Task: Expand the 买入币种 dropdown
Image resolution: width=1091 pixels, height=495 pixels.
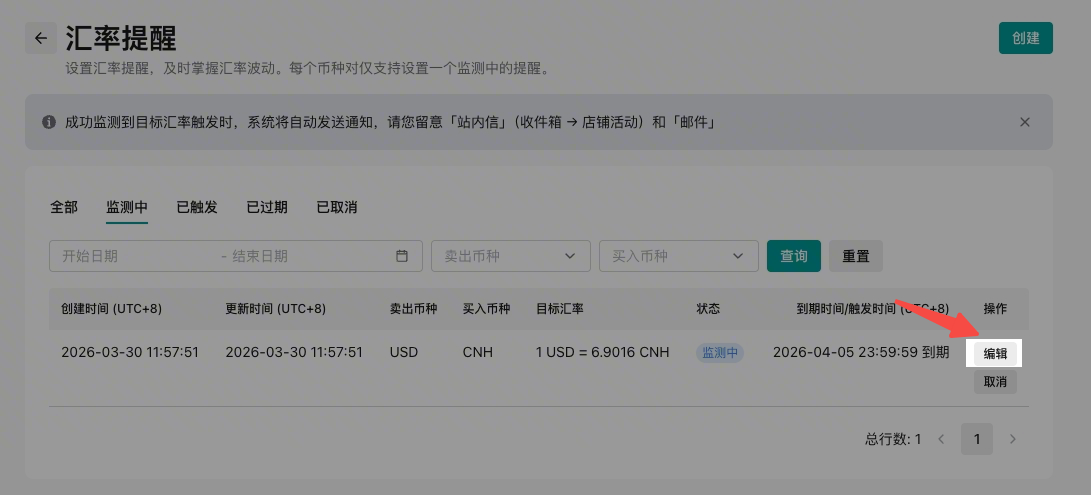Action: tap(678, 256)
